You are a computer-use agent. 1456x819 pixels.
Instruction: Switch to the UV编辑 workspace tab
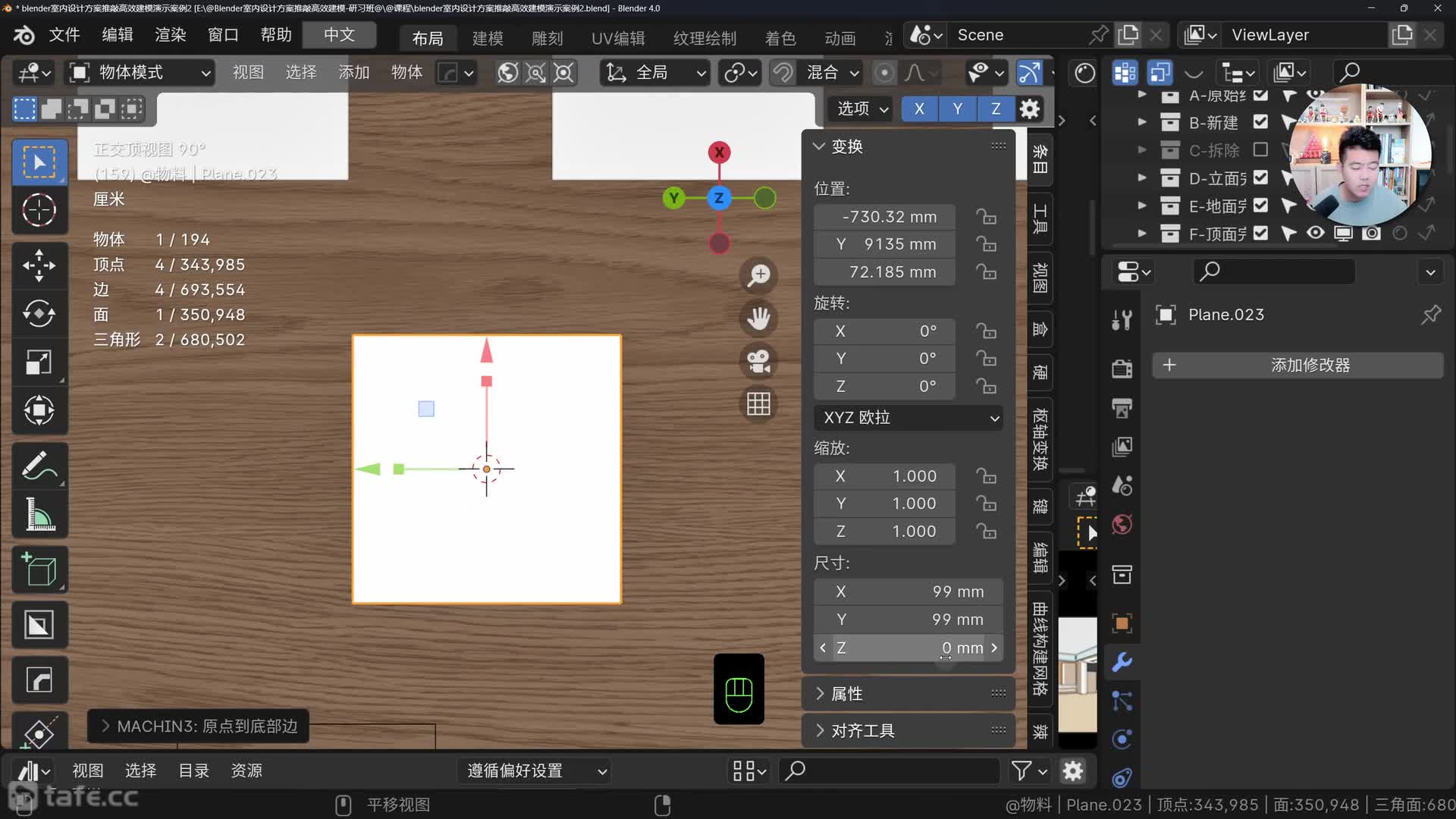click(x=617, y=38)
